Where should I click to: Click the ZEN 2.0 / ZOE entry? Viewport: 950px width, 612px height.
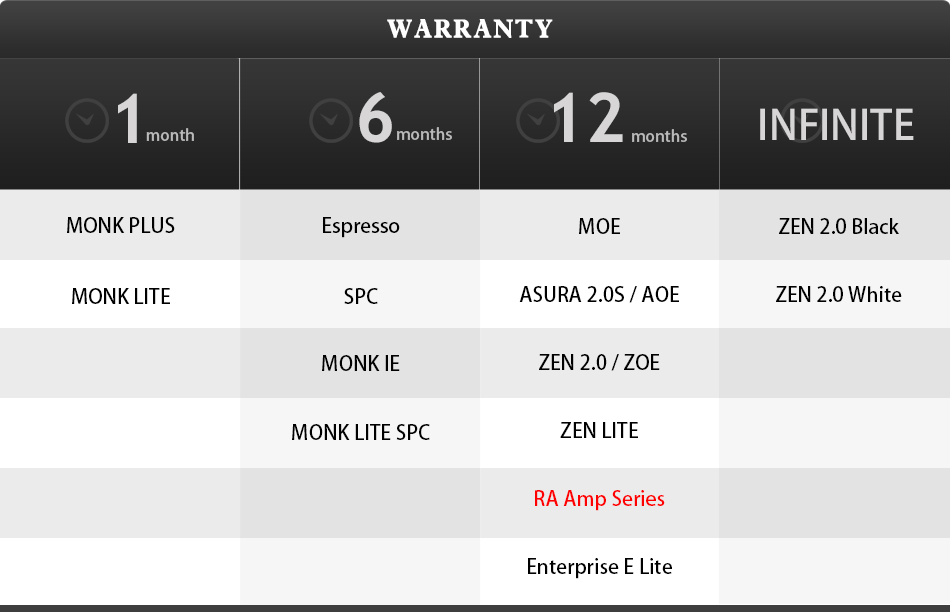[599, 362]
